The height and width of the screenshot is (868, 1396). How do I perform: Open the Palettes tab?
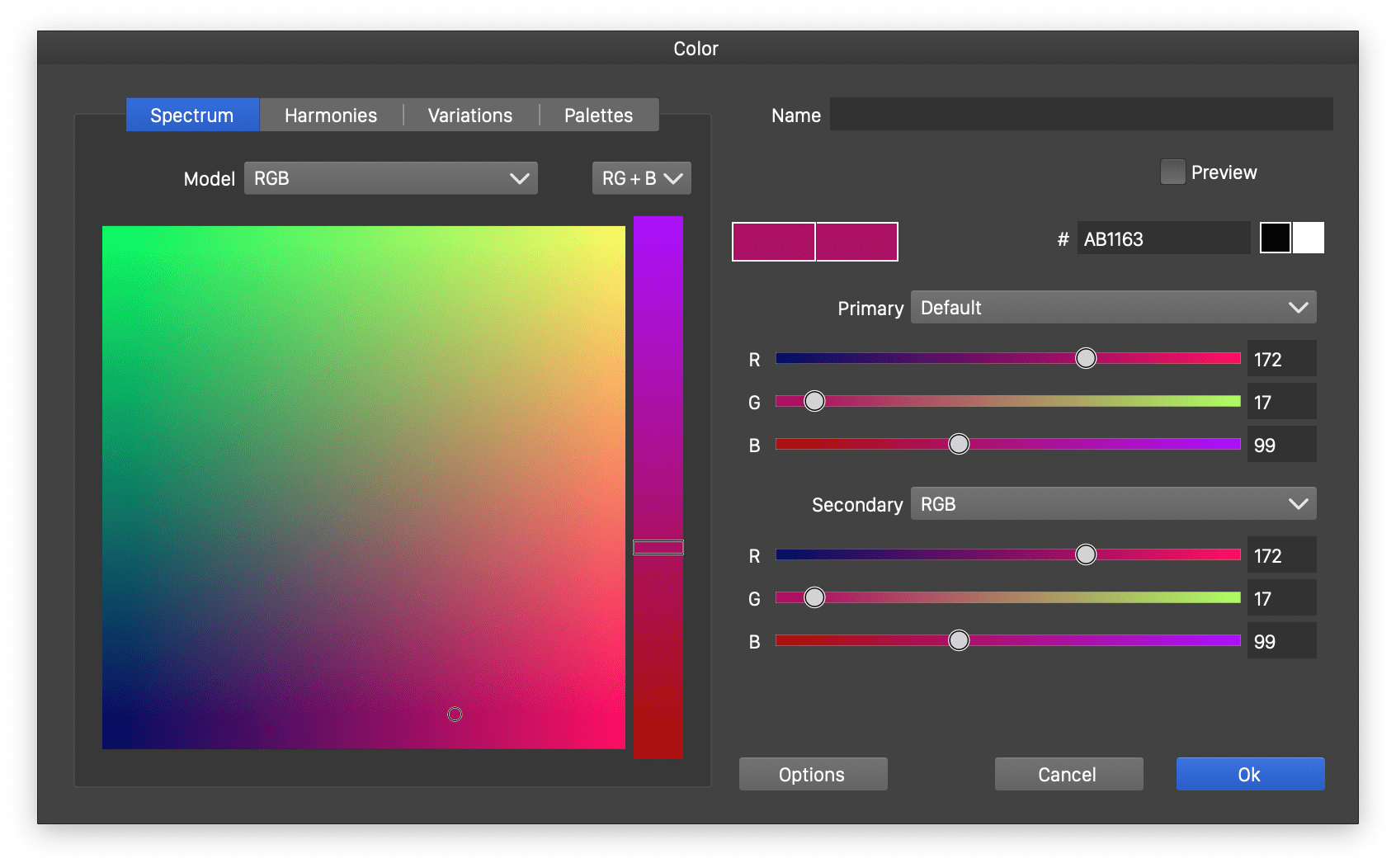(x=598, y=115)
